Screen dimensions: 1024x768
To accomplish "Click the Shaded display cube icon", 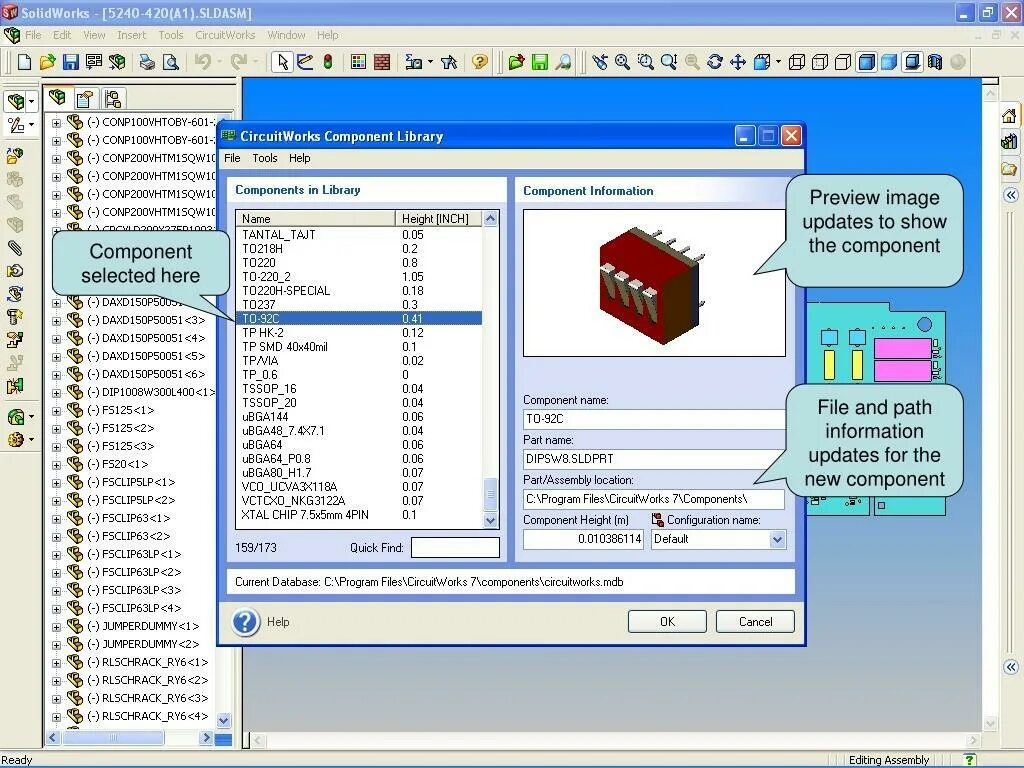I will point(889,62).
